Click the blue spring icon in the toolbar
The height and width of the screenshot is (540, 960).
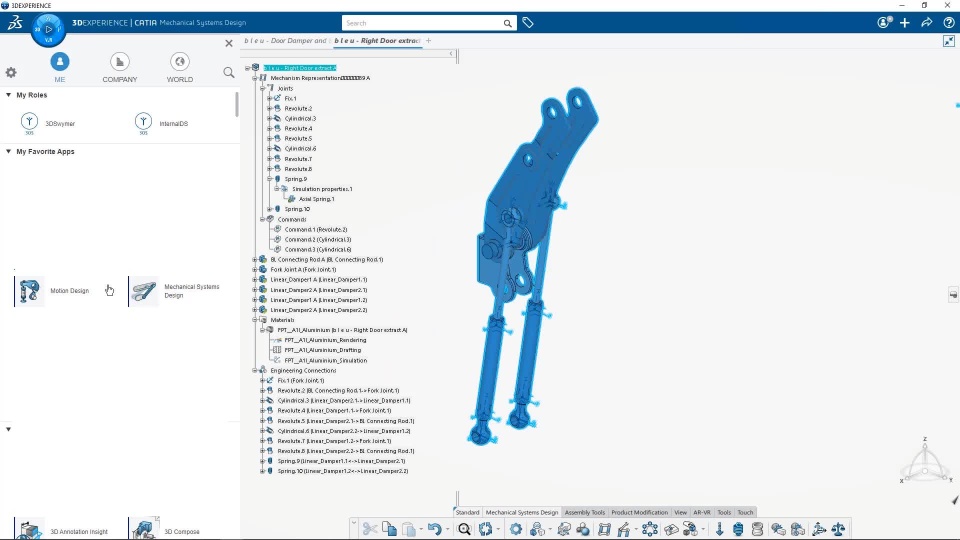[738, 529]
